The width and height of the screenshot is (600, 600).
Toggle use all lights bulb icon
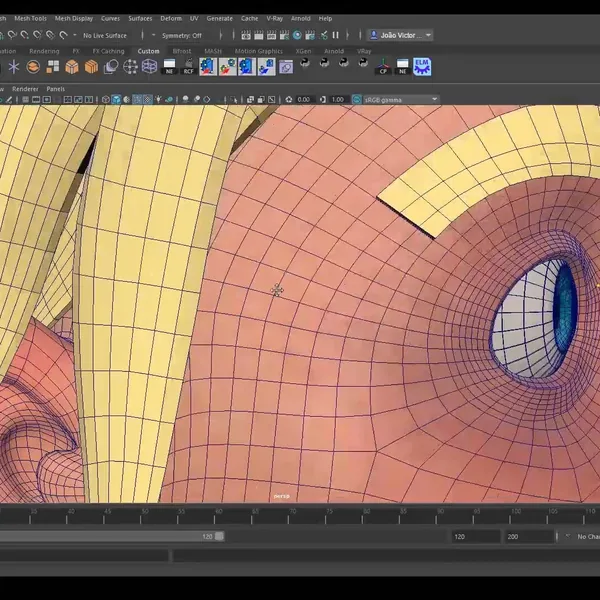point(158,99)
